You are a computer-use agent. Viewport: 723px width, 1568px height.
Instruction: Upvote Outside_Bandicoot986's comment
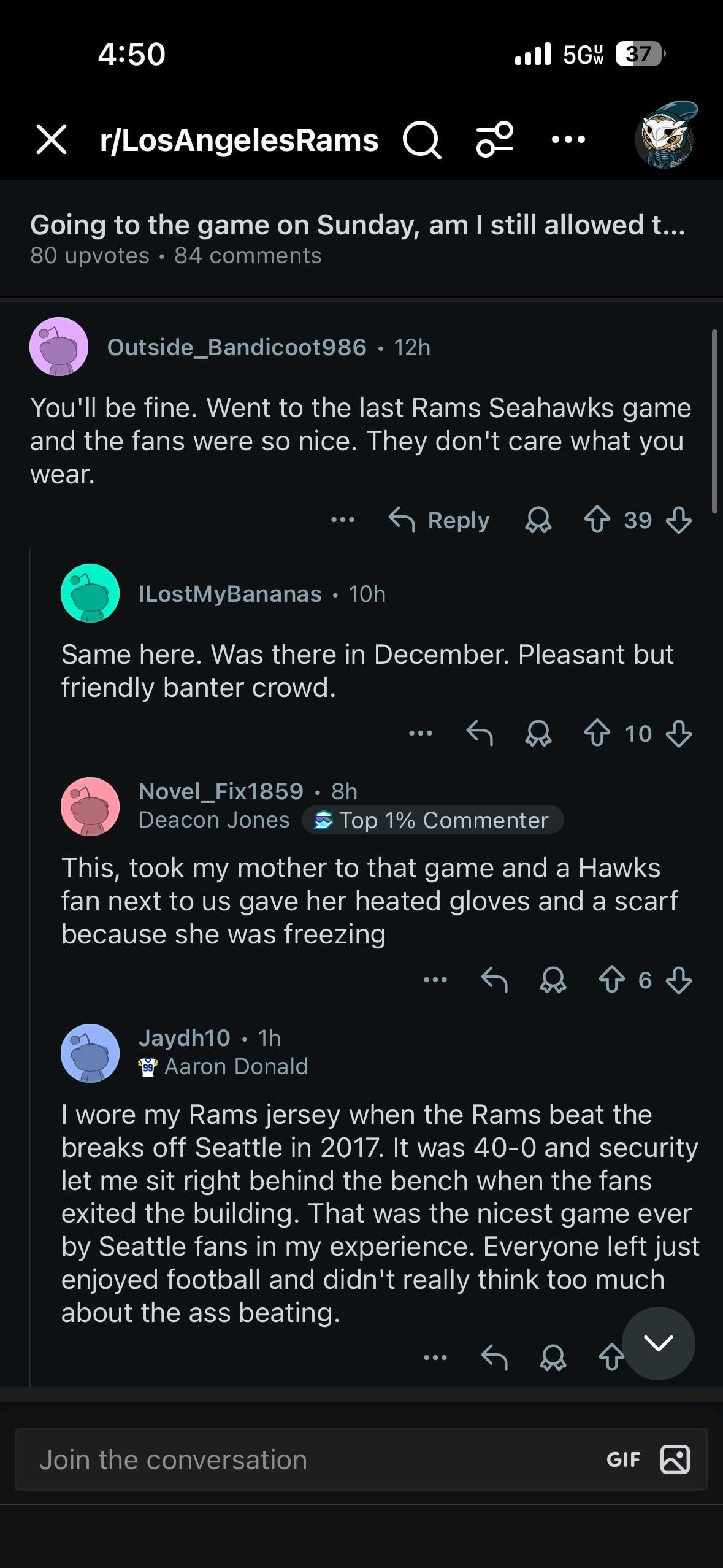(x=597, y=520)
